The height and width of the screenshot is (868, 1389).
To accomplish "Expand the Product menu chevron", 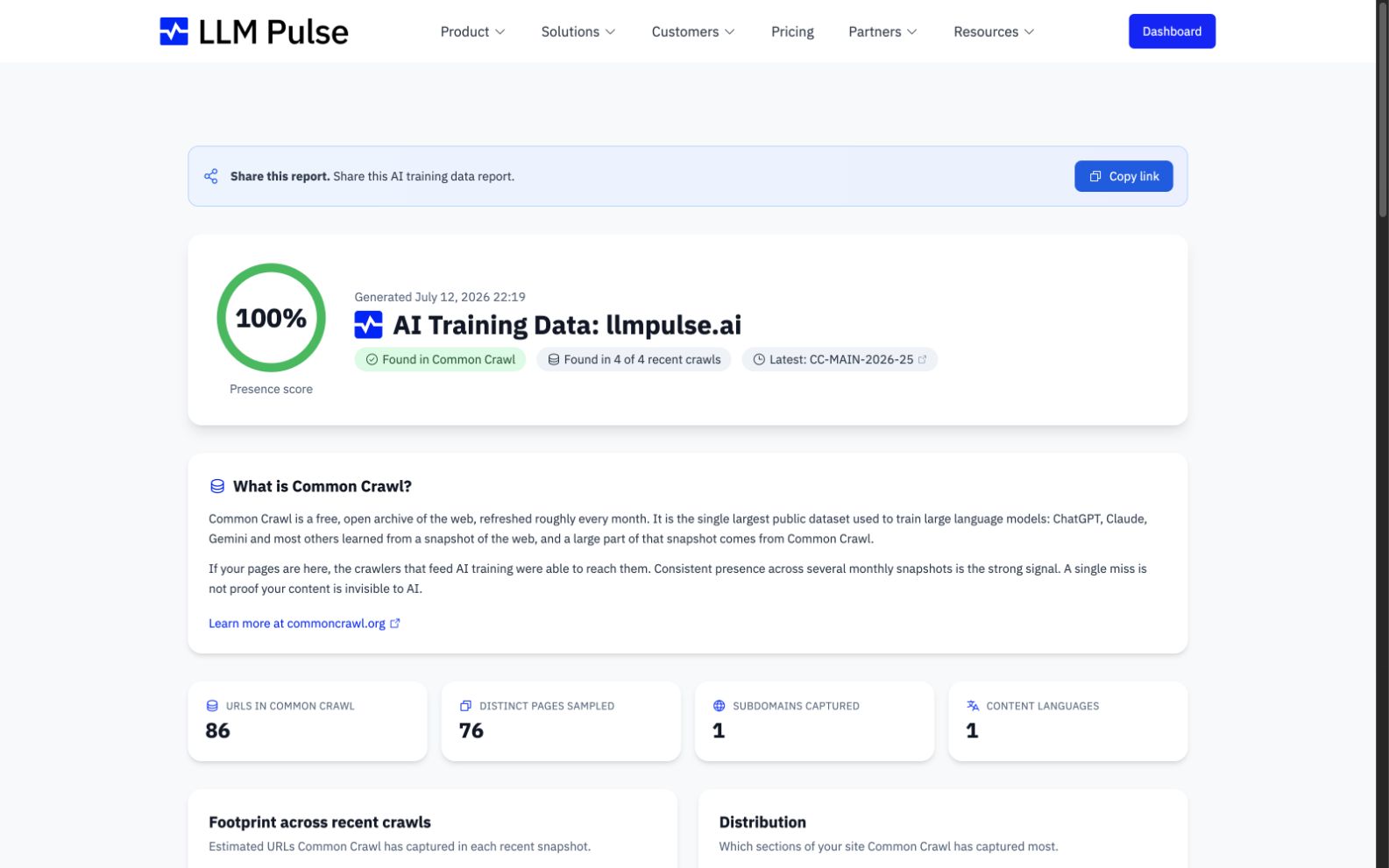I will point(500,32).
